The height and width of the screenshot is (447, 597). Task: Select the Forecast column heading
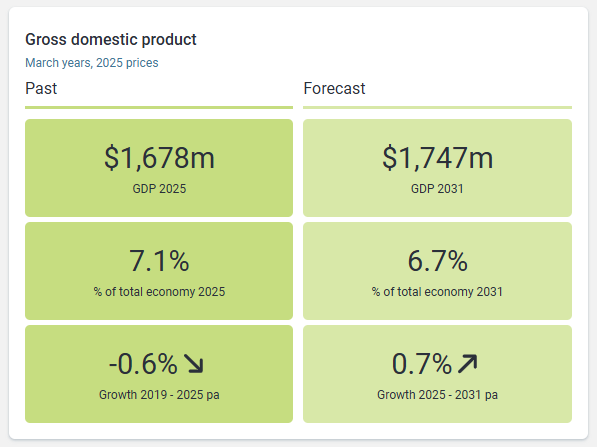tap(334, 88)
